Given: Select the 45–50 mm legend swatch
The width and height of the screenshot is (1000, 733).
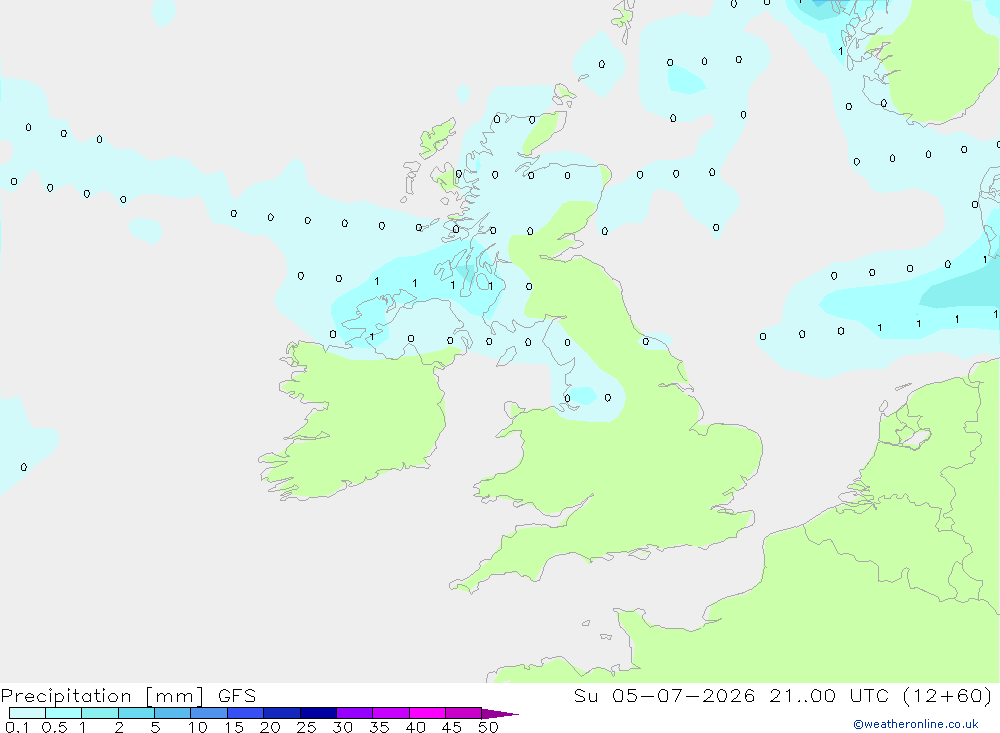Looking at the screenshot, I should [x=464, y=713].
